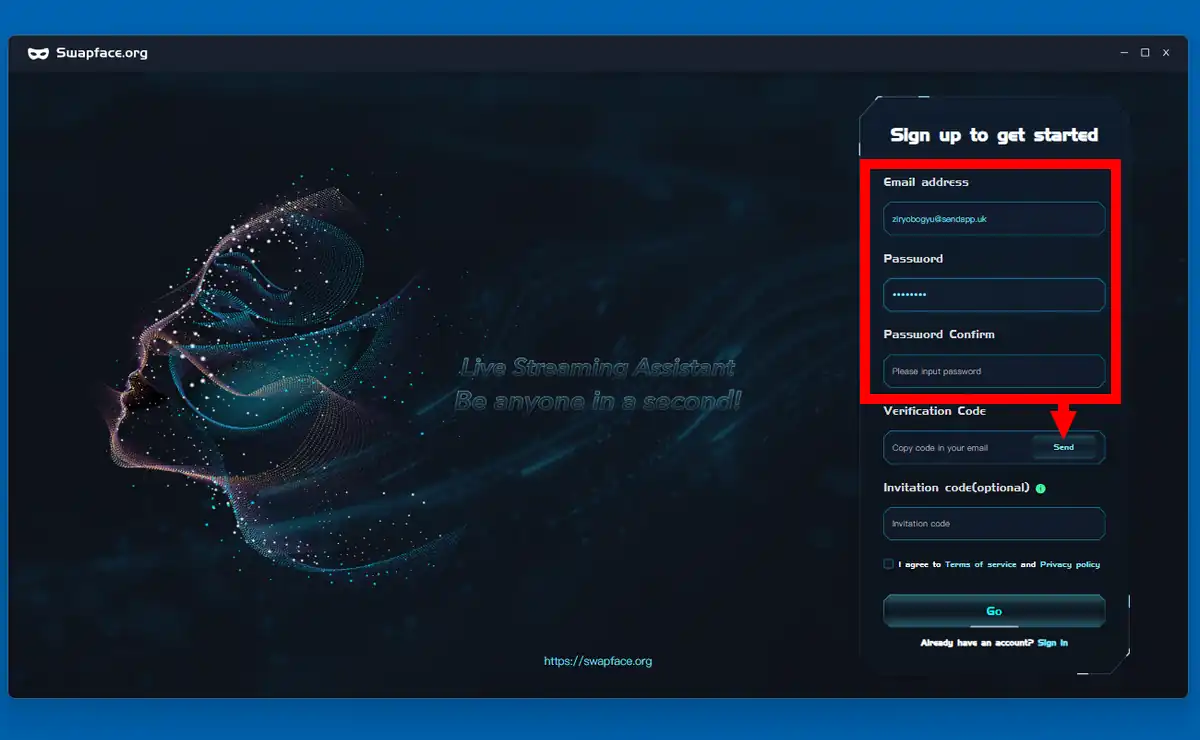This screenshot has height=740, width=1200.
Task: Open the https://swapface.org link
Action: (x=598, y=661)
